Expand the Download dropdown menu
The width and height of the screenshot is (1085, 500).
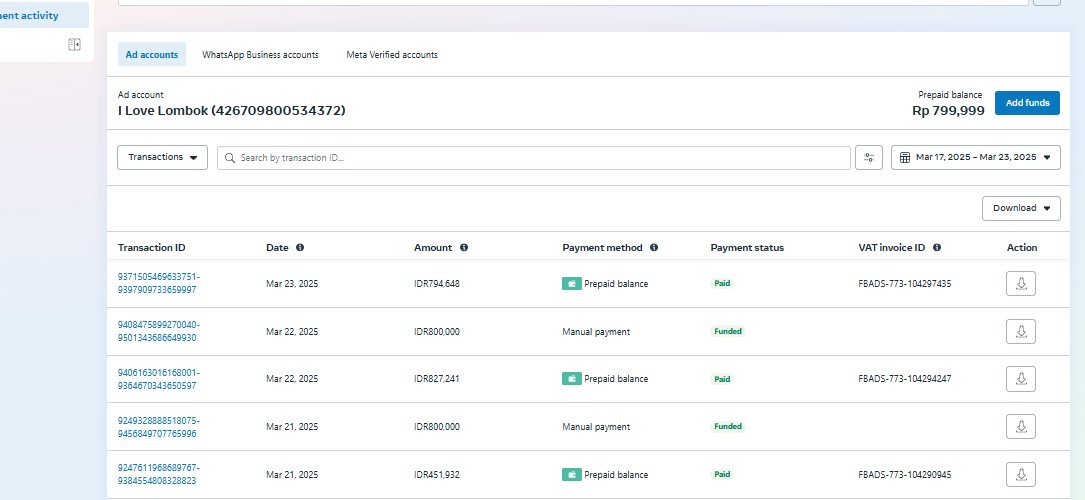pos(1020,208)
